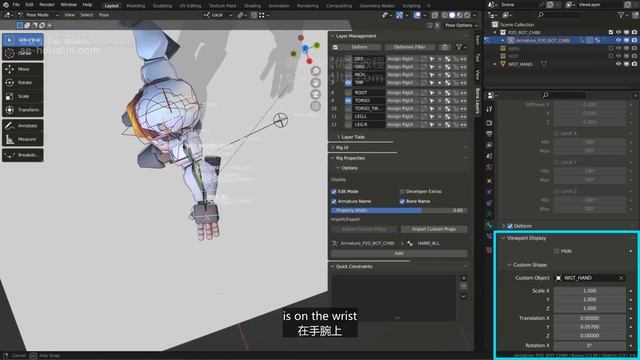The image size is (640, 360).
Task: Switch perspective/orthographic grid icon
Action: (316, 106)
